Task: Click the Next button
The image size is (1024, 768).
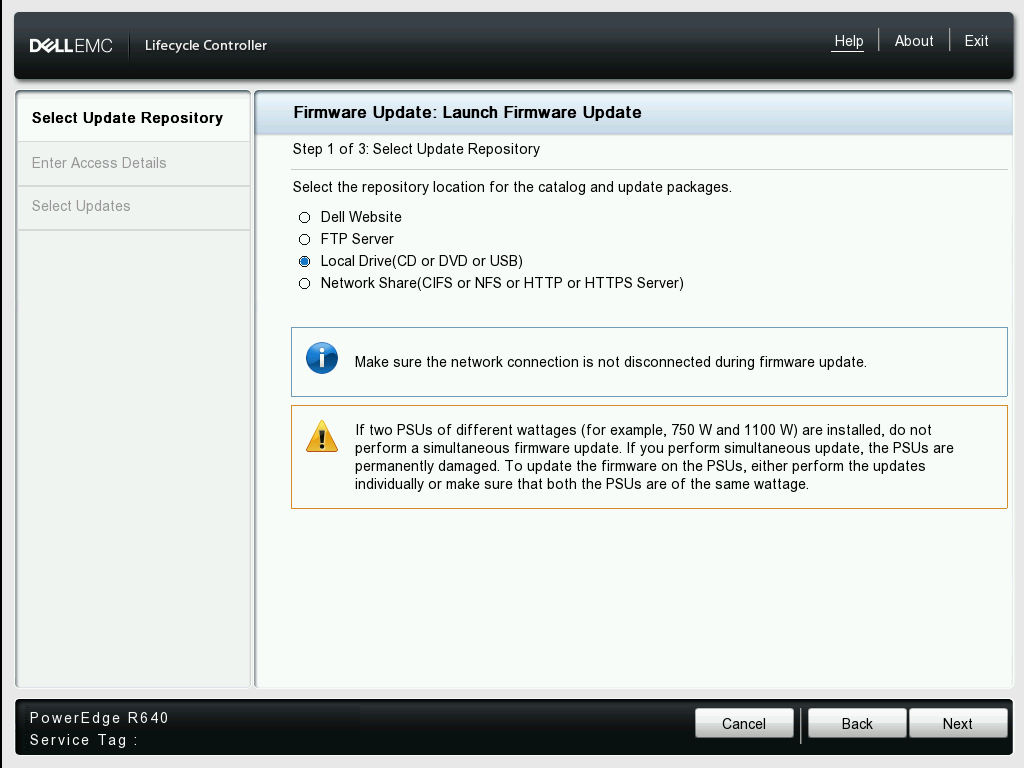Action: [x=957, y=723]
